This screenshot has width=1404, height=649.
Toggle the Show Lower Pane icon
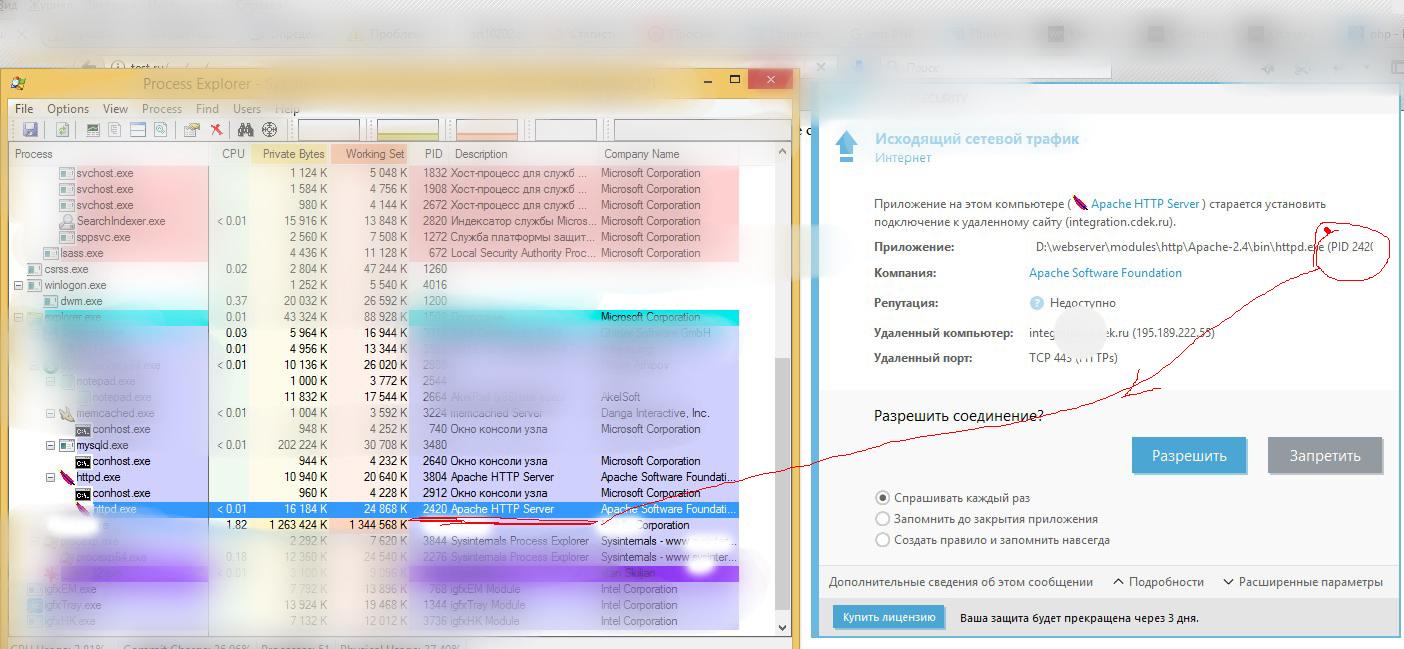coord(138,130)
